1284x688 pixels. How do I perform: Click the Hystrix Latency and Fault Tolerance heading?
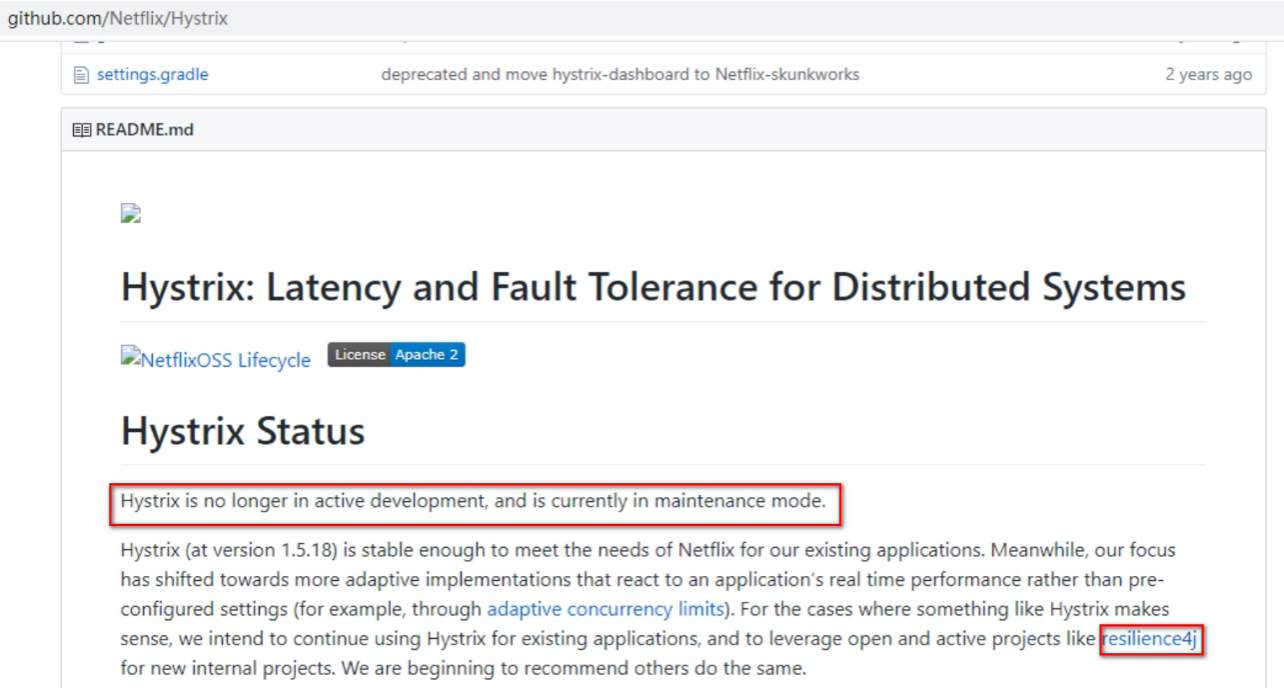654,287
